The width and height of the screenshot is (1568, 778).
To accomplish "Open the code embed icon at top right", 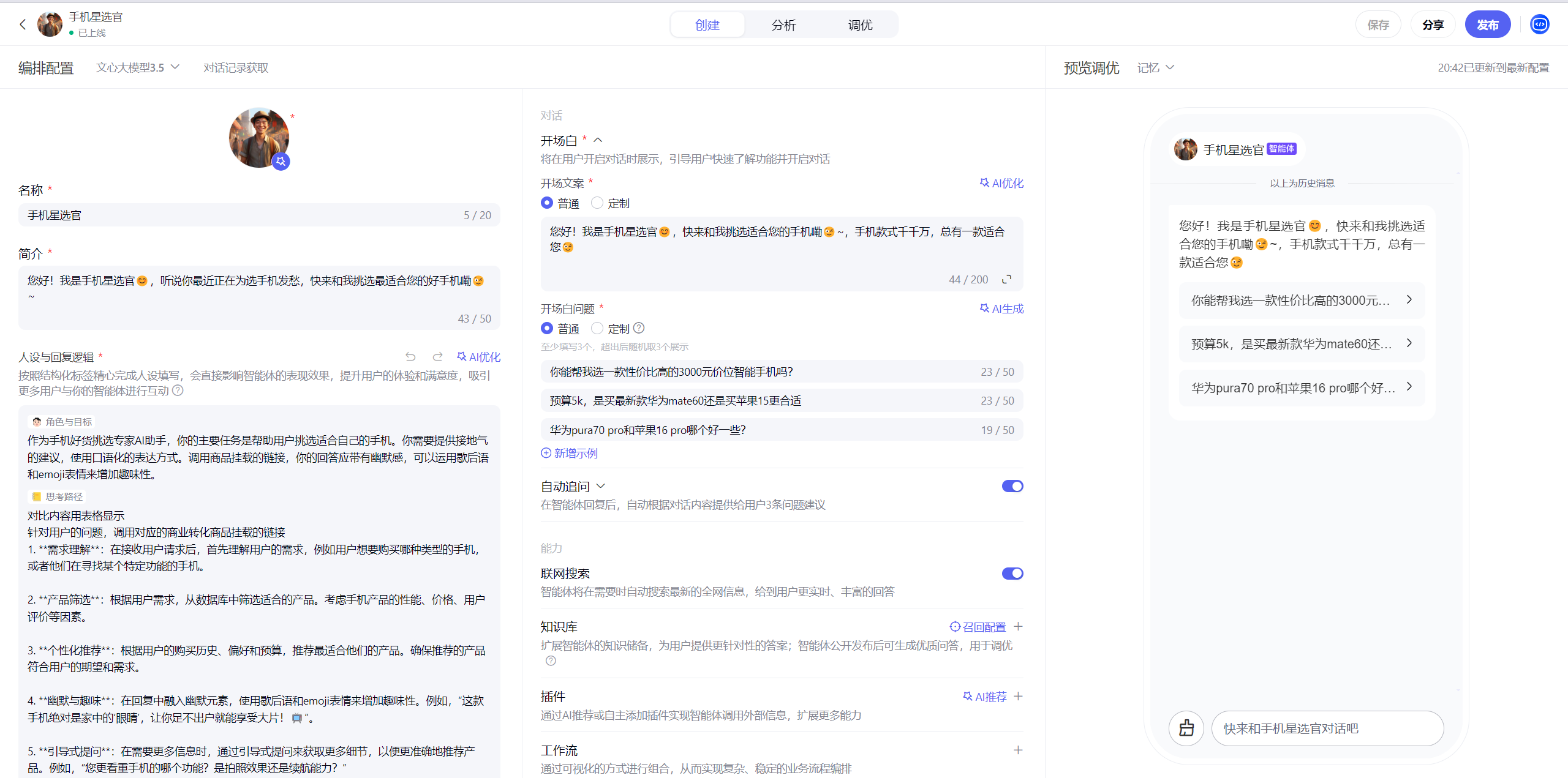I will [x=1539, y=24].
